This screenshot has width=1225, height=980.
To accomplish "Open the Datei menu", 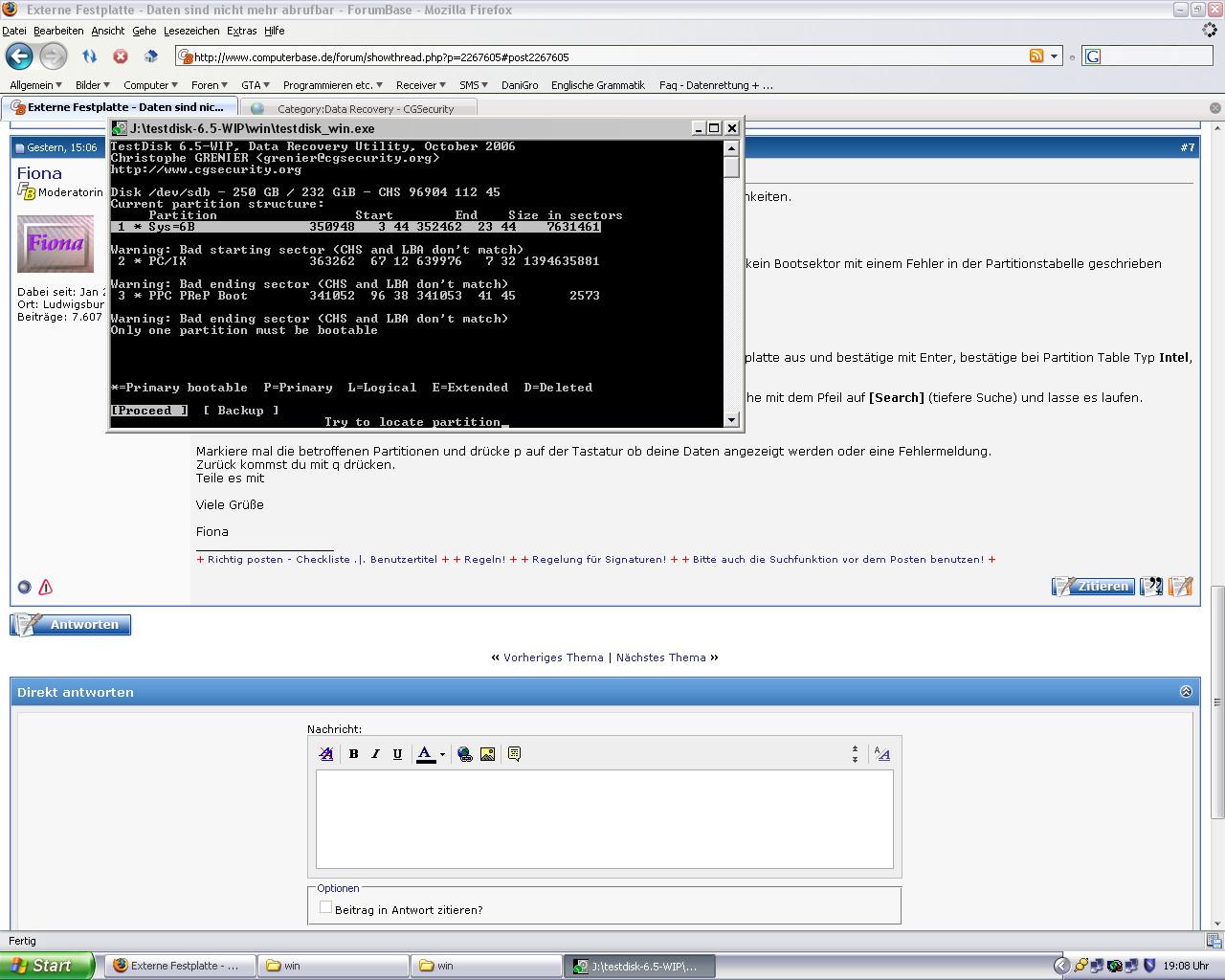I will 14,31.
